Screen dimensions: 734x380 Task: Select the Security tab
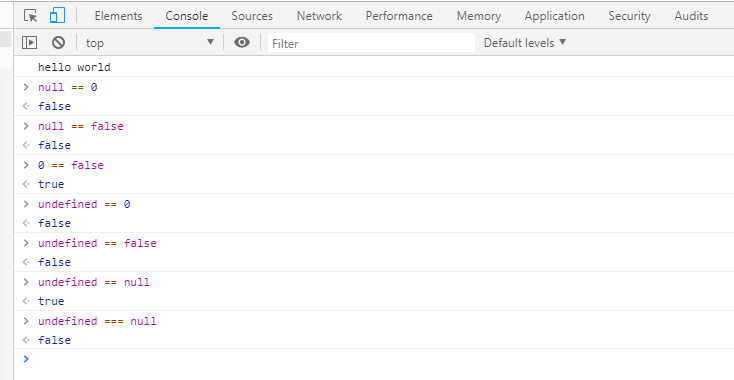coord(629,16)
